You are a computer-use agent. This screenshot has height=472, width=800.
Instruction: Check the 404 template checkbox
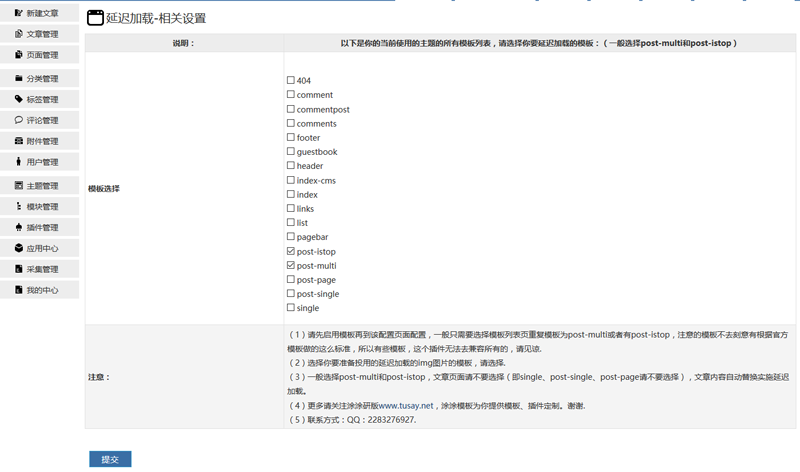(291, 80)
